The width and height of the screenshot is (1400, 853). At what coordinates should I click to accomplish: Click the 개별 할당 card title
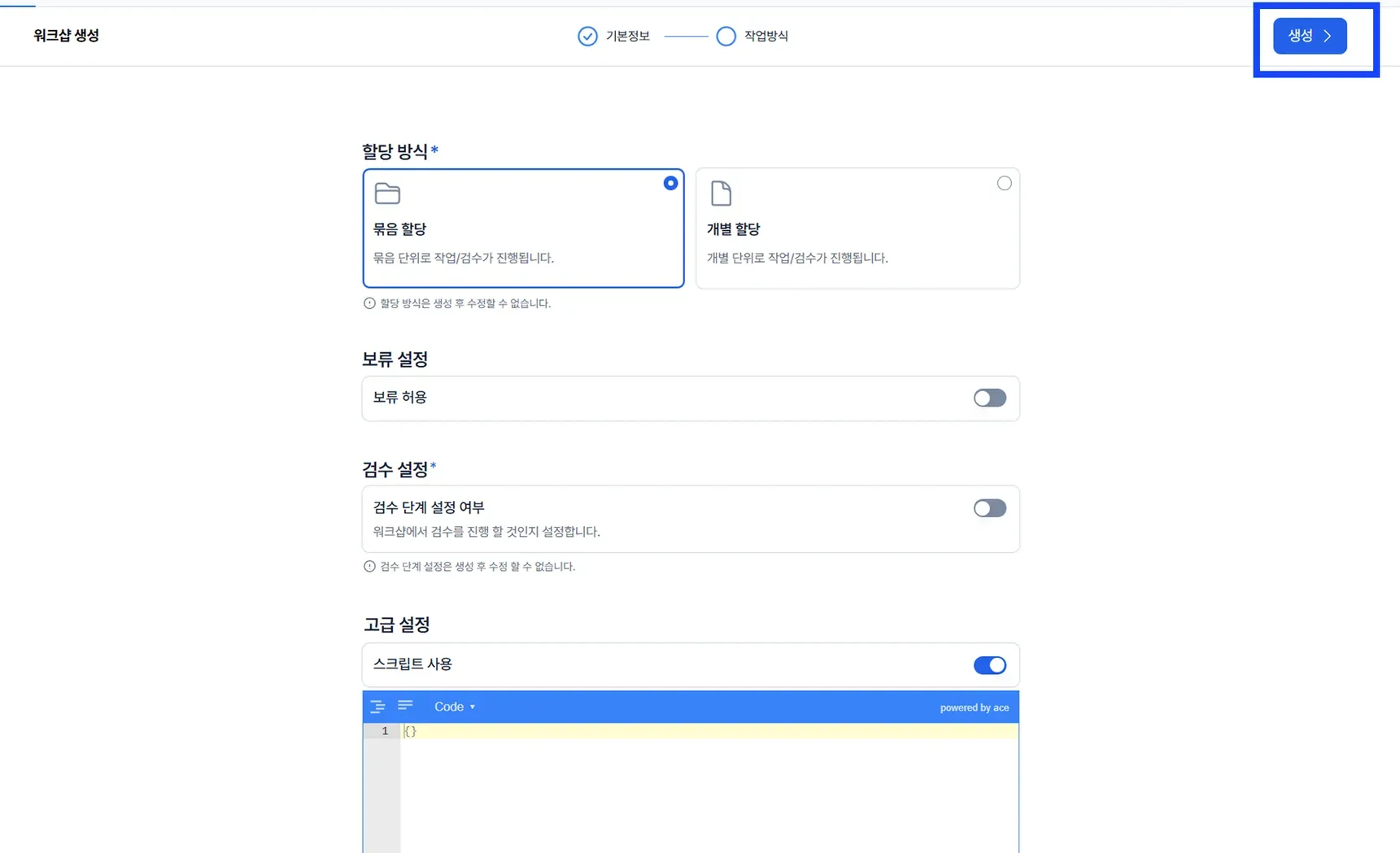(x=733, y=229)
